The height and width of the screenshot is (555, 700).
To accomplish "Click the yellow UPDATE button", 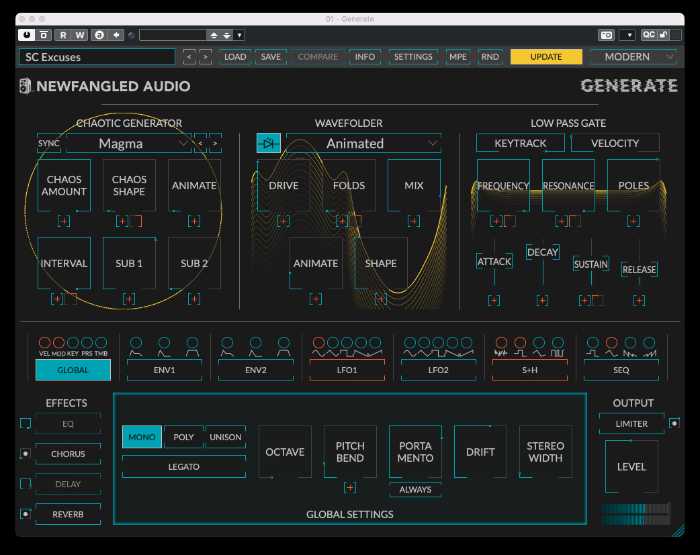I will (546, 57).
